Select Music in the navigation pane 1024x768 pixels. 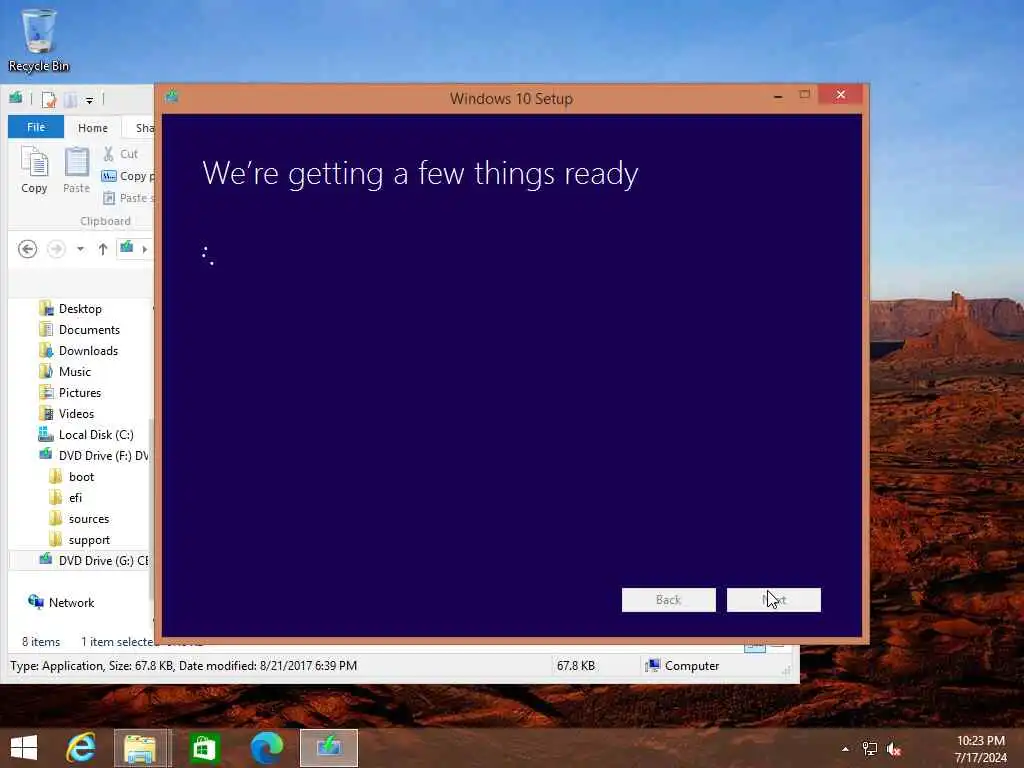(74, 372)
